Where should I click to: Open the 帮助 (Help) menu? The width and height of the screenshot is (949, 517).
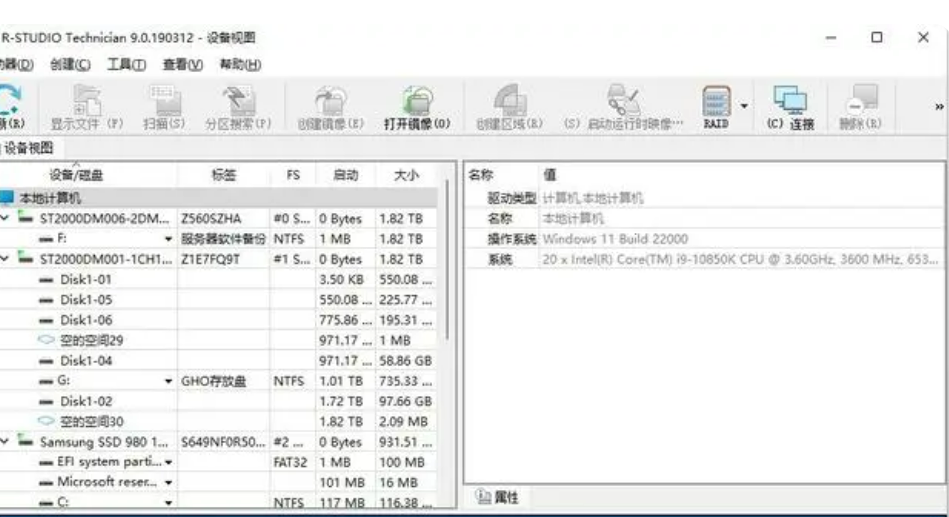(x=240, y=65)
